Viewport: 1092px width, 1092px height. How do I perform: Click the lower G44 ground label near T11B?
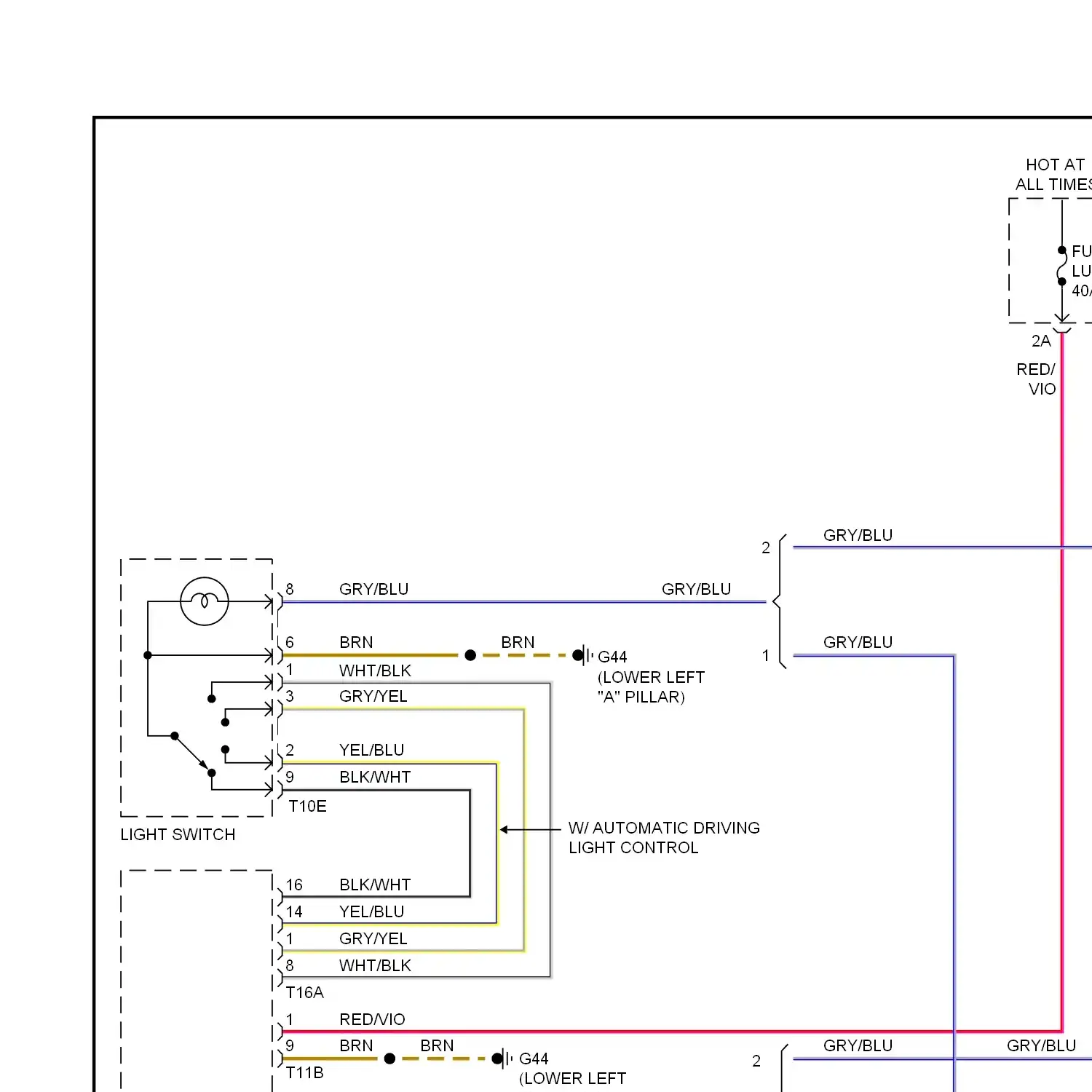(x=534, y=1059)
